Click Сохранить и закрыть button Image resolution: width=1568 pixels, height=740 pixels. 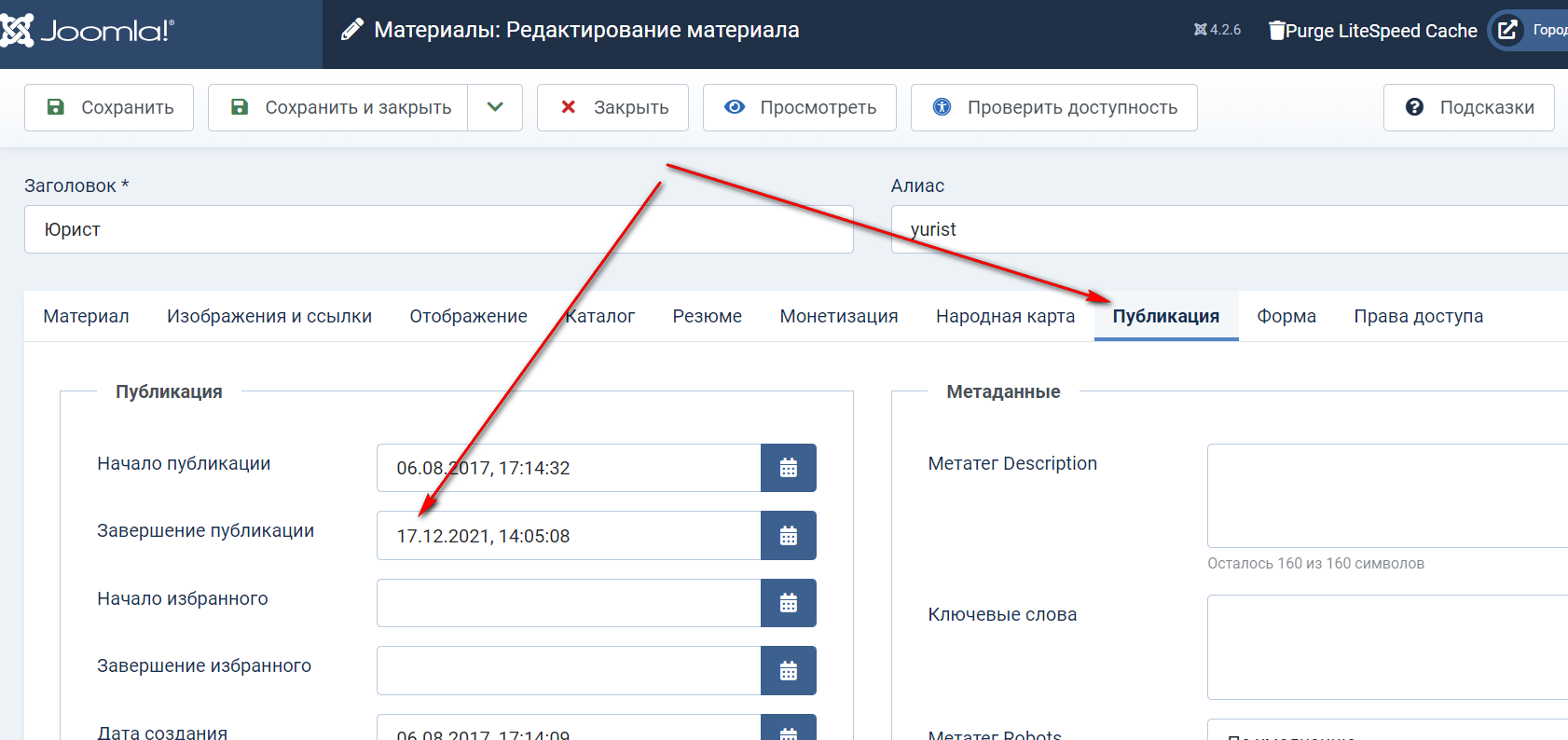[x=338, y=107]
